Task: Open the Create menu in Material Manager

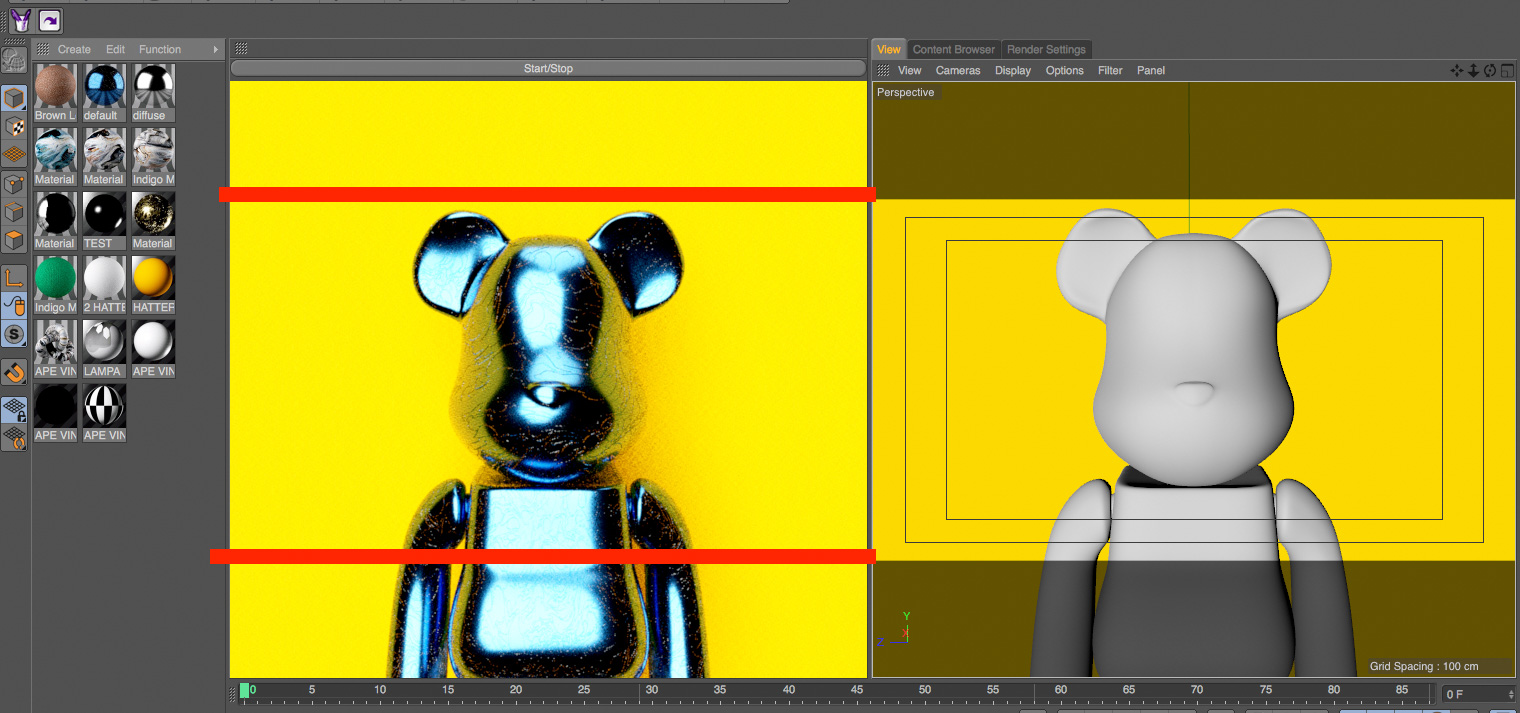Action: click(x=74, y=49)
